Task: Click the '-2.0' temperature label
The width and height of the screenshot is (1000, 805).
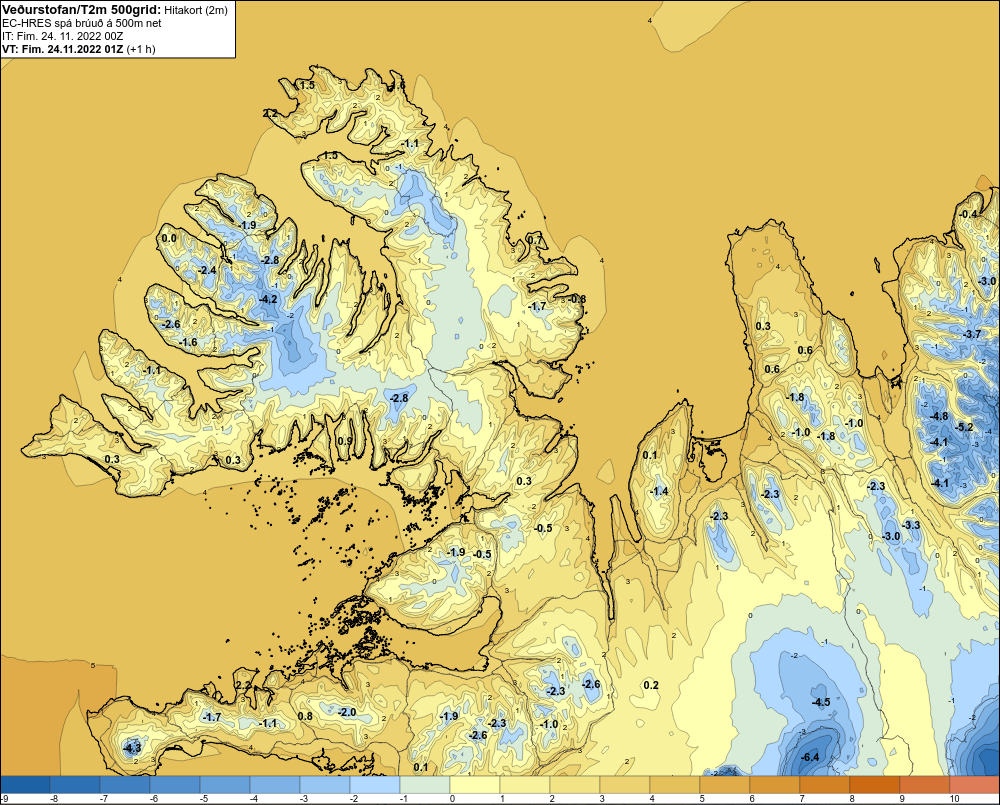Action: pos(347,712)
